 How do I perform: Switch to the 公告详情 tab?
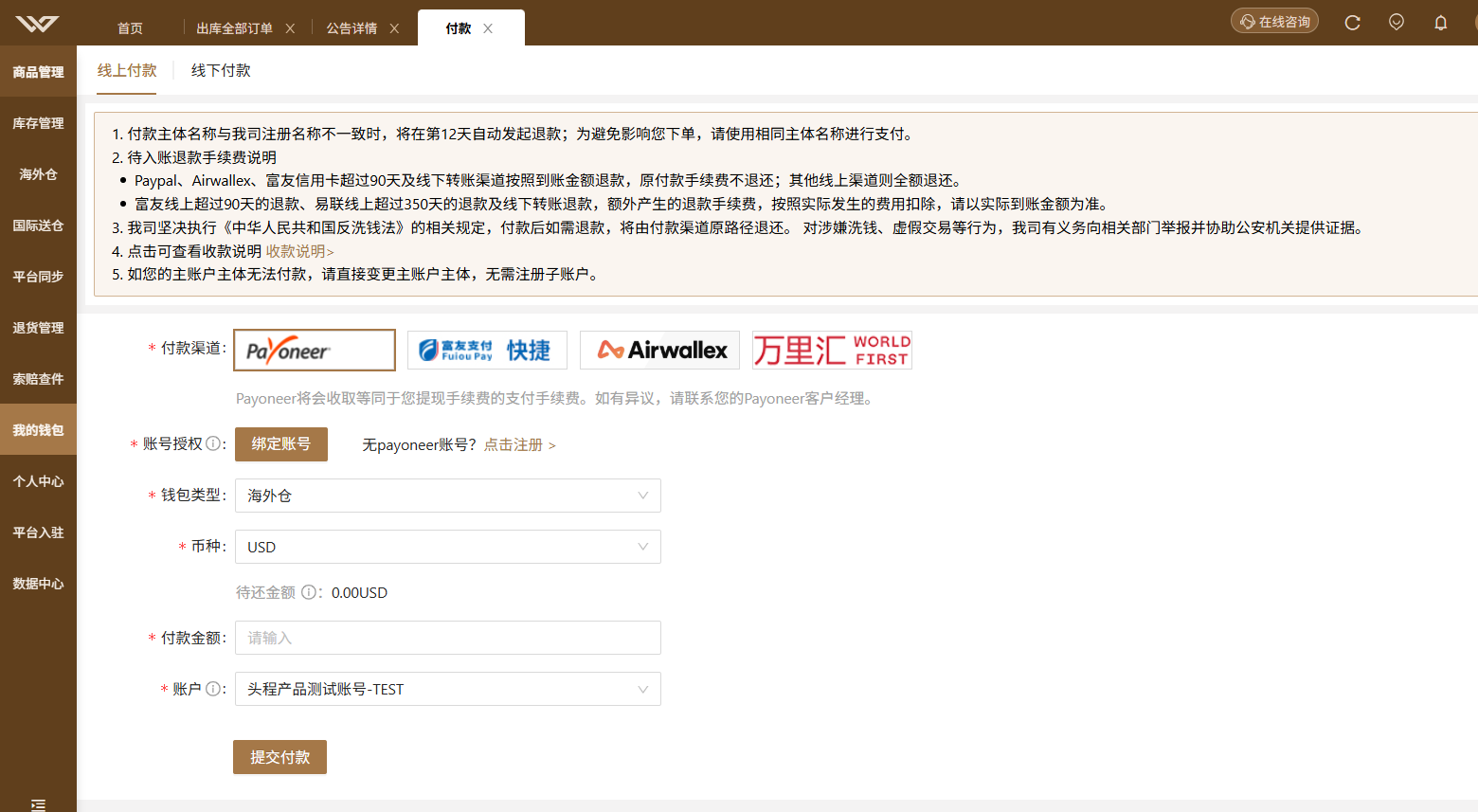click(351, 28)
